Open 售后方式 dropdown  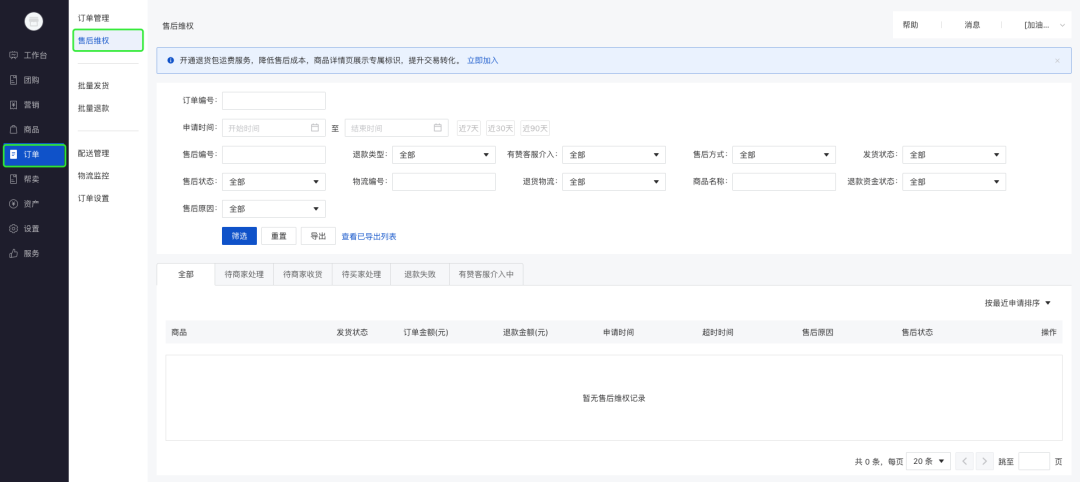(x=784, y=155)
